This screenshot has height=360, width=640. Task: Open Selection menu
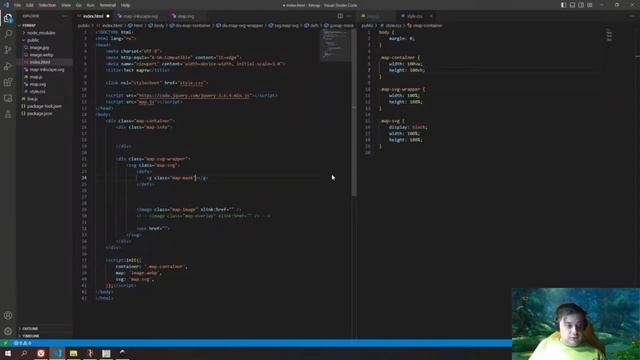click(47, 5)
